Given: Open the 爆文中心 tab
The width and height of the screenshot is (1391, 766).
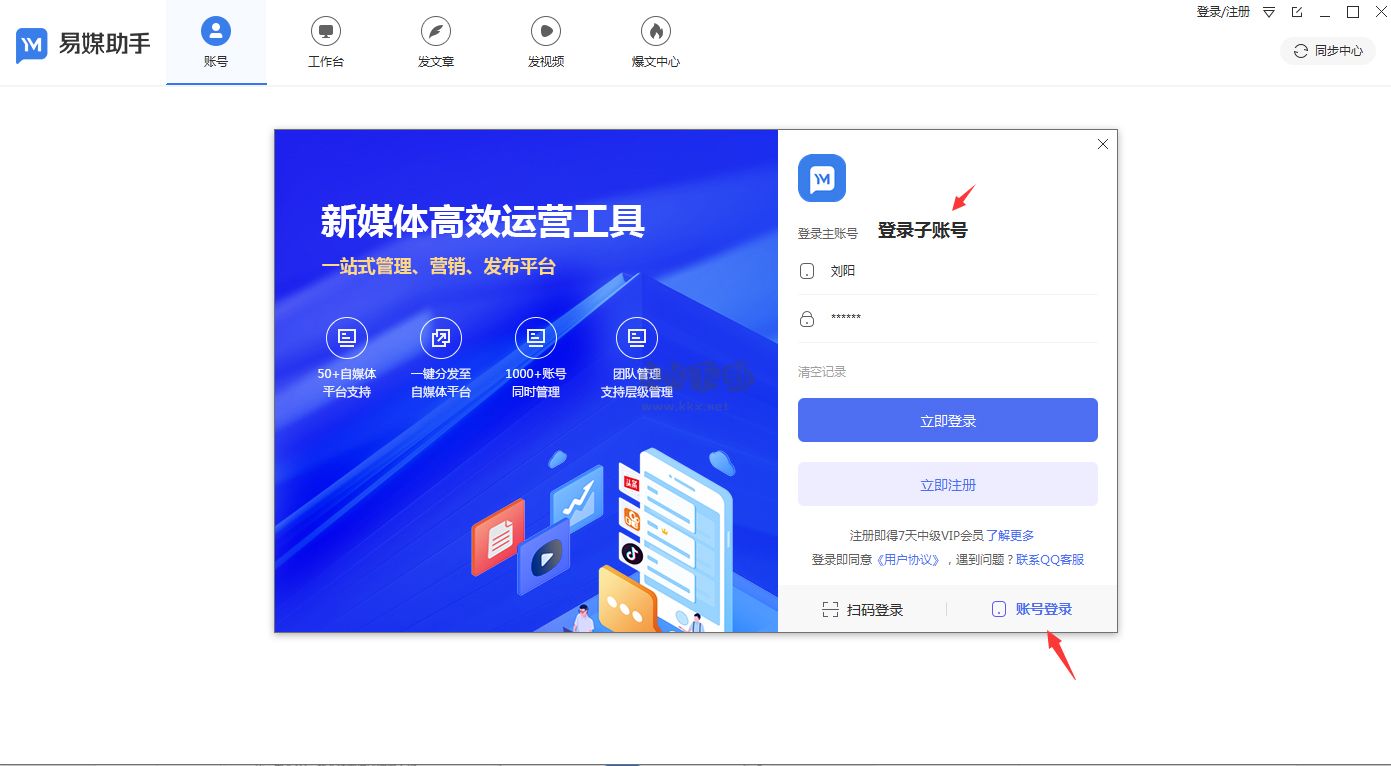Looking at the screenshot, I should coord(656,42).
